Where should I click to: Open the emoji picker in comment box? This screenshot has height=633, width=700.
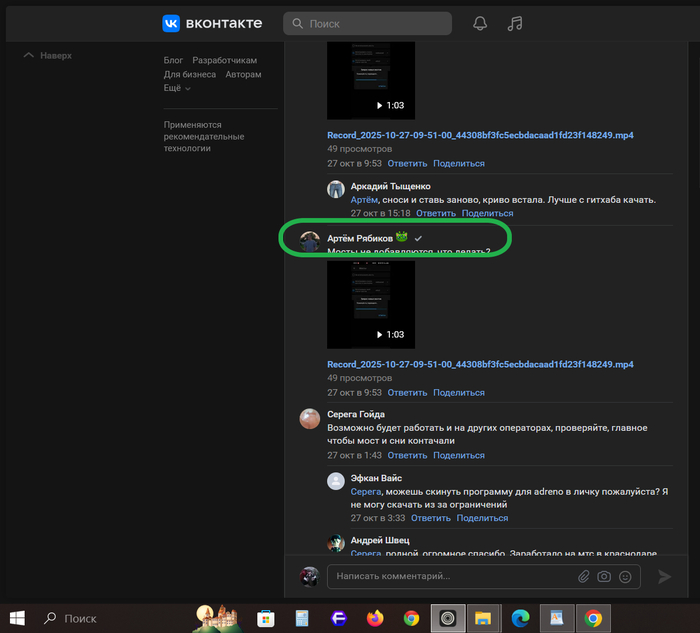[x=625, y=576]
